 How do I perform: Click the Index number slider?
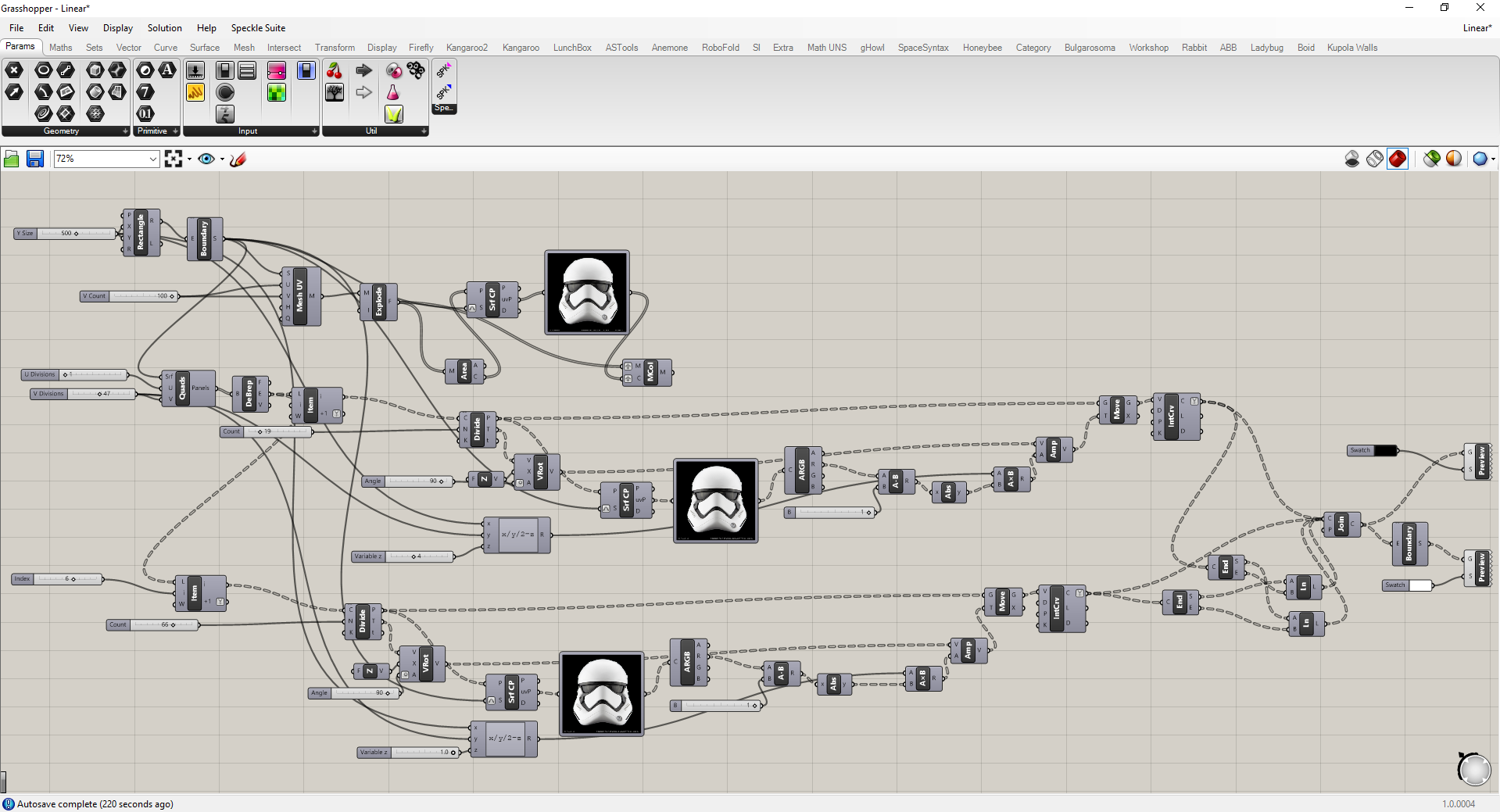click(57, 579)
